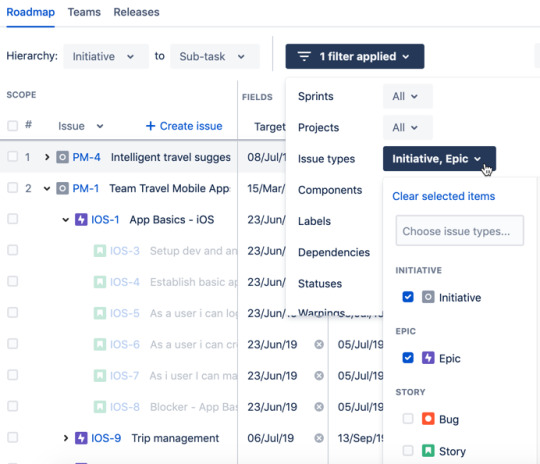This screenshot has width=540, height=464.
Task: Expand the PM-4 row
Action: 47,157
